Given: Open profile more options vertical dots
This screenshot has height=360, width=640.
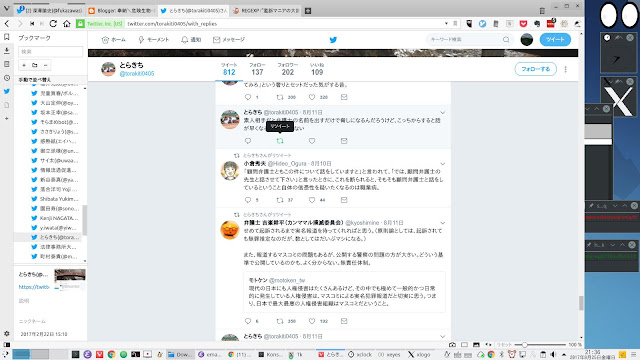Looking at the screenshot, I should (x=565, y=69).
